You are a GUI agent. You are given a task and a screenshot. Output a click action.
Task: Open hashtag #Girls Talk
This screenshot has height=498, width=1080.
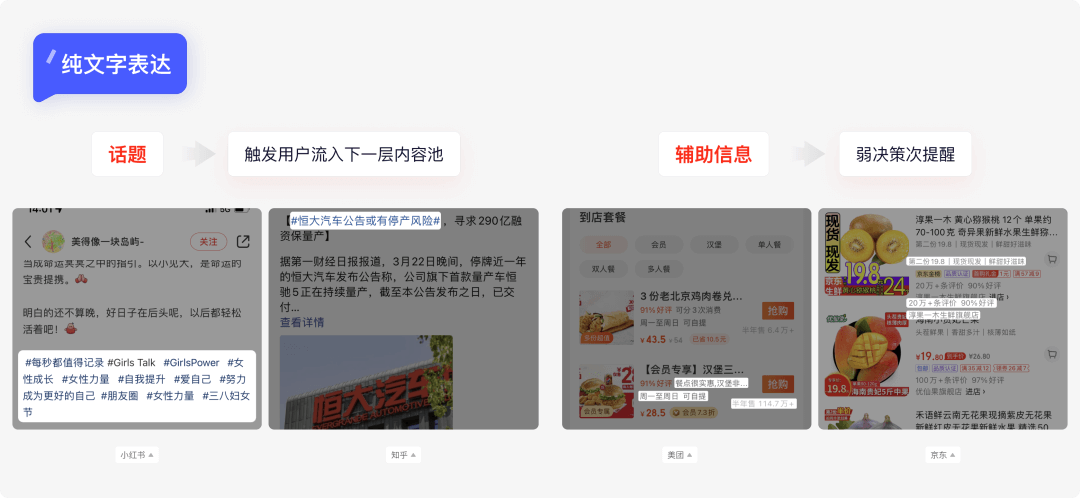point(132,362)
